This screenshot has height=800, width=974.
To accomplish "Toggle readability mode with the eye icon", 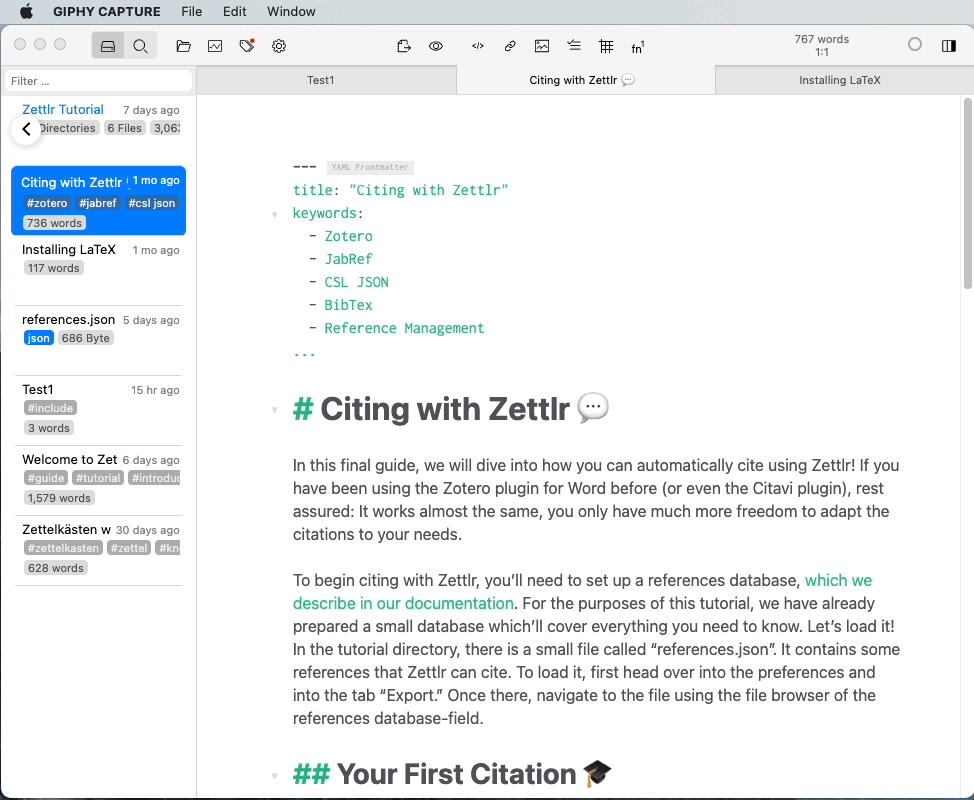I will pos(435,45).
